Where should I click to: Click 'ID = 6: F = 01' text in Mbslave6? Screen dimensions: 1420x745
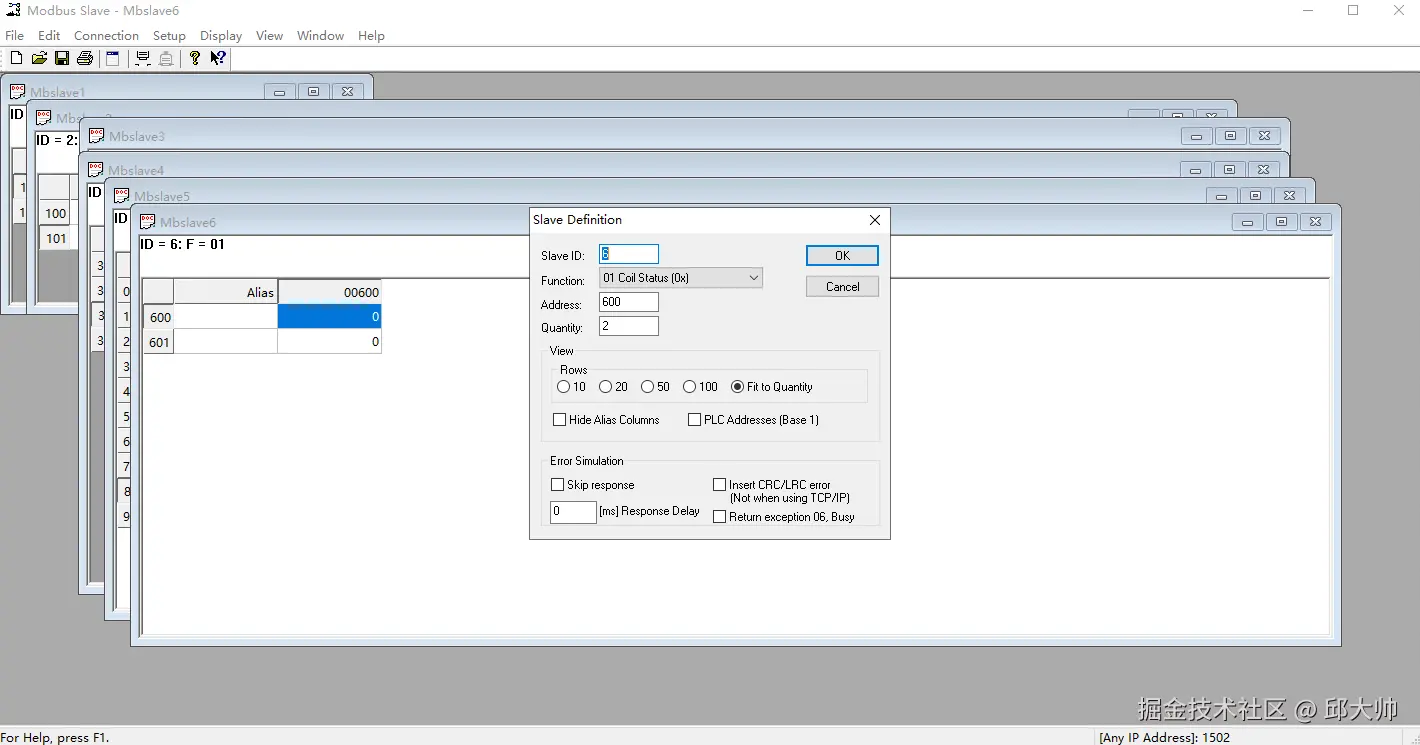(x=182, y=244)
